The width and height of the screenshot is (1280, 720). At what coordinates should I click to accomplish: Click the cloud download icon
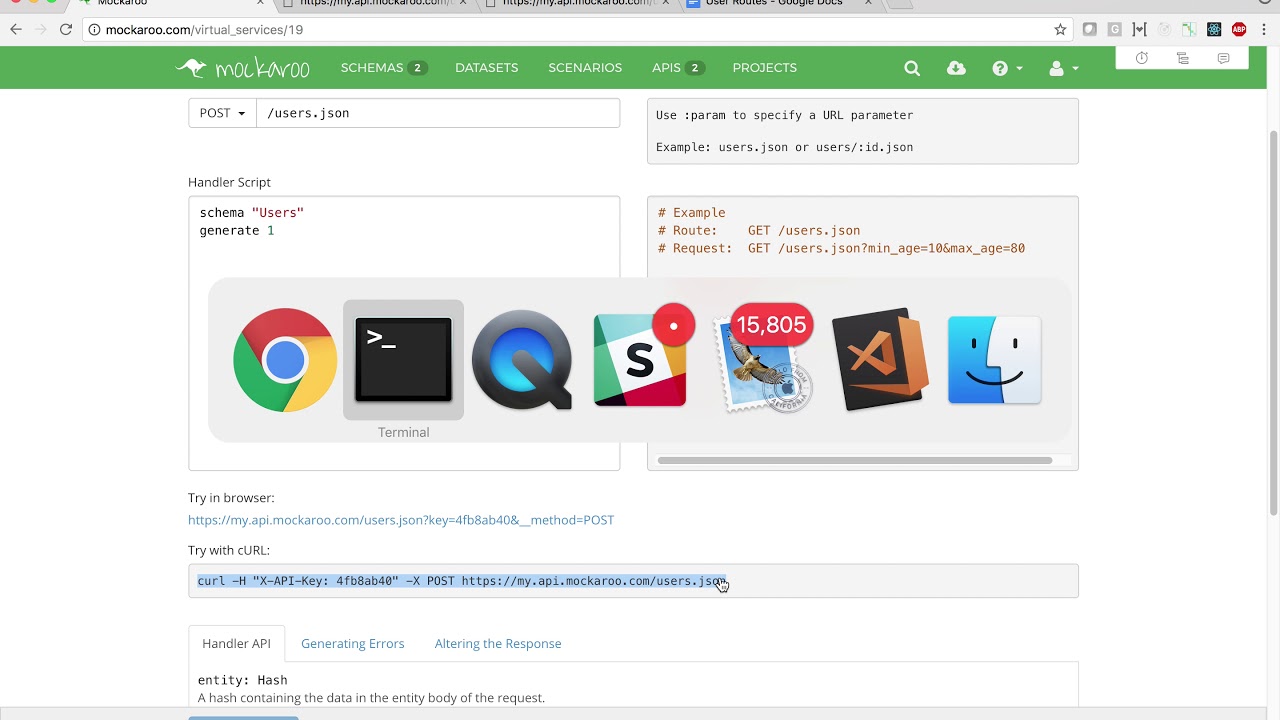point(956,68)
